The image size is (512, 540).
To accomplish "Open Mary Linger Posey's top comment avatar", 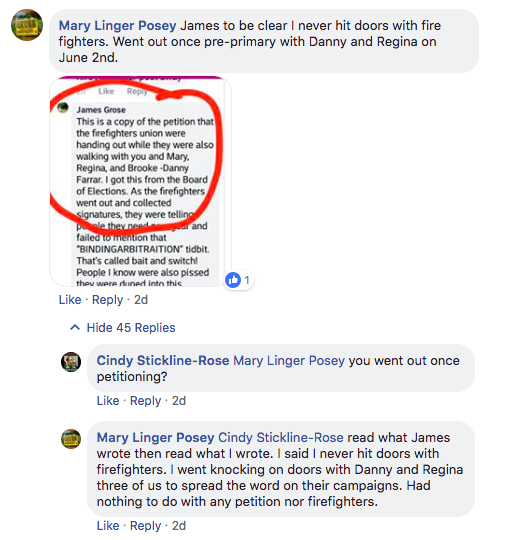I will pos(27,25).
